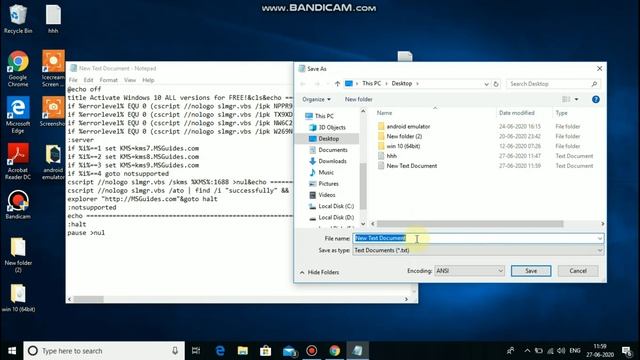
Task: Open android emulator desktop icon
Action: tap(53, 162)
